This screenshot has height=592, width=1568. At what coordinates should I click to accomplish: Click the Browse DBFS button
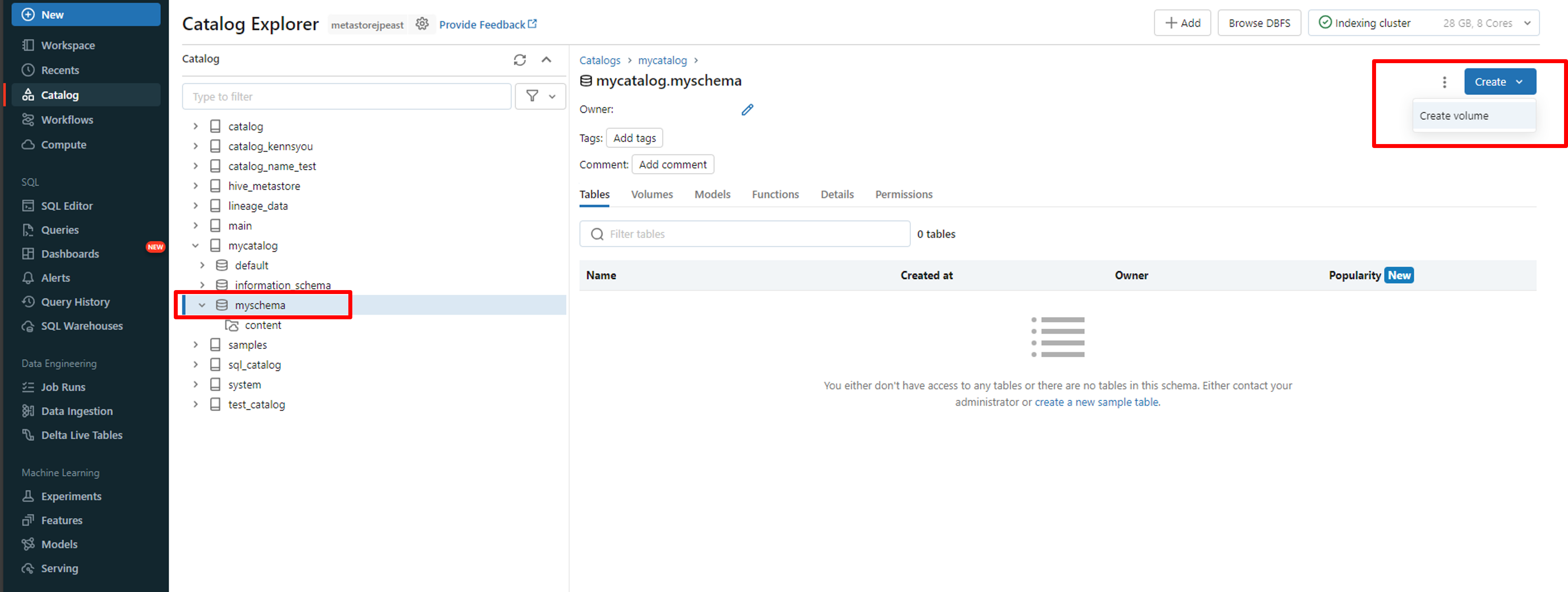(1259, 23)
